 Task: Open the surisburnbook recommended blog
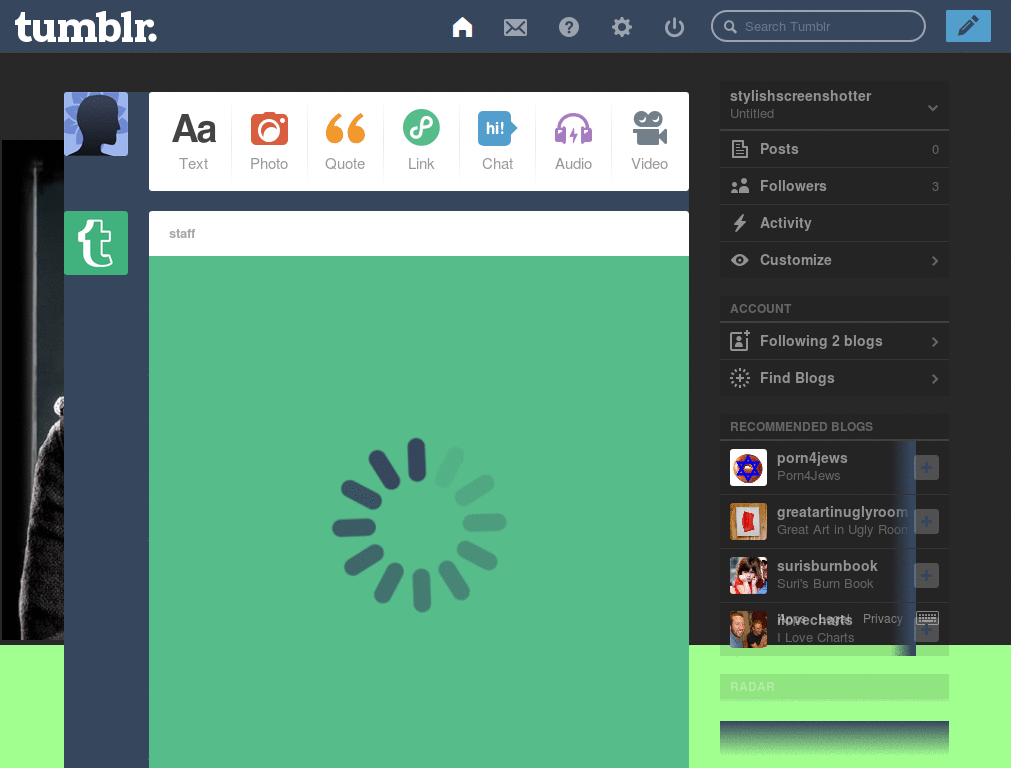pyautogui.click(x=827, y=566)
